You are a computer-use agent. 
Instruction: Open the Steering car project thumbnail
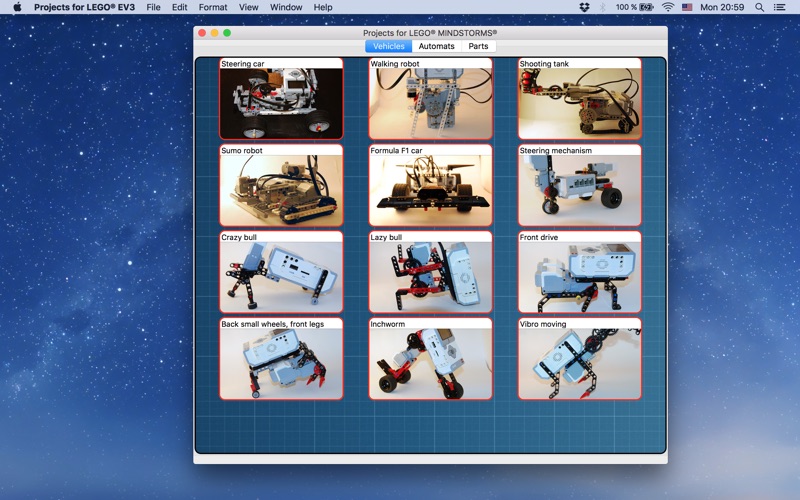[281, 98]
